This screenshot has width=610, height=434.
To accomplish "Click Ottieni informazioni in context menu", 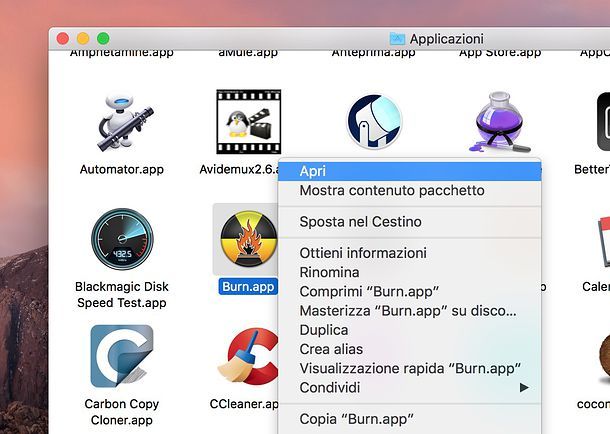I will pyautogui.click(x=410, y=253).
